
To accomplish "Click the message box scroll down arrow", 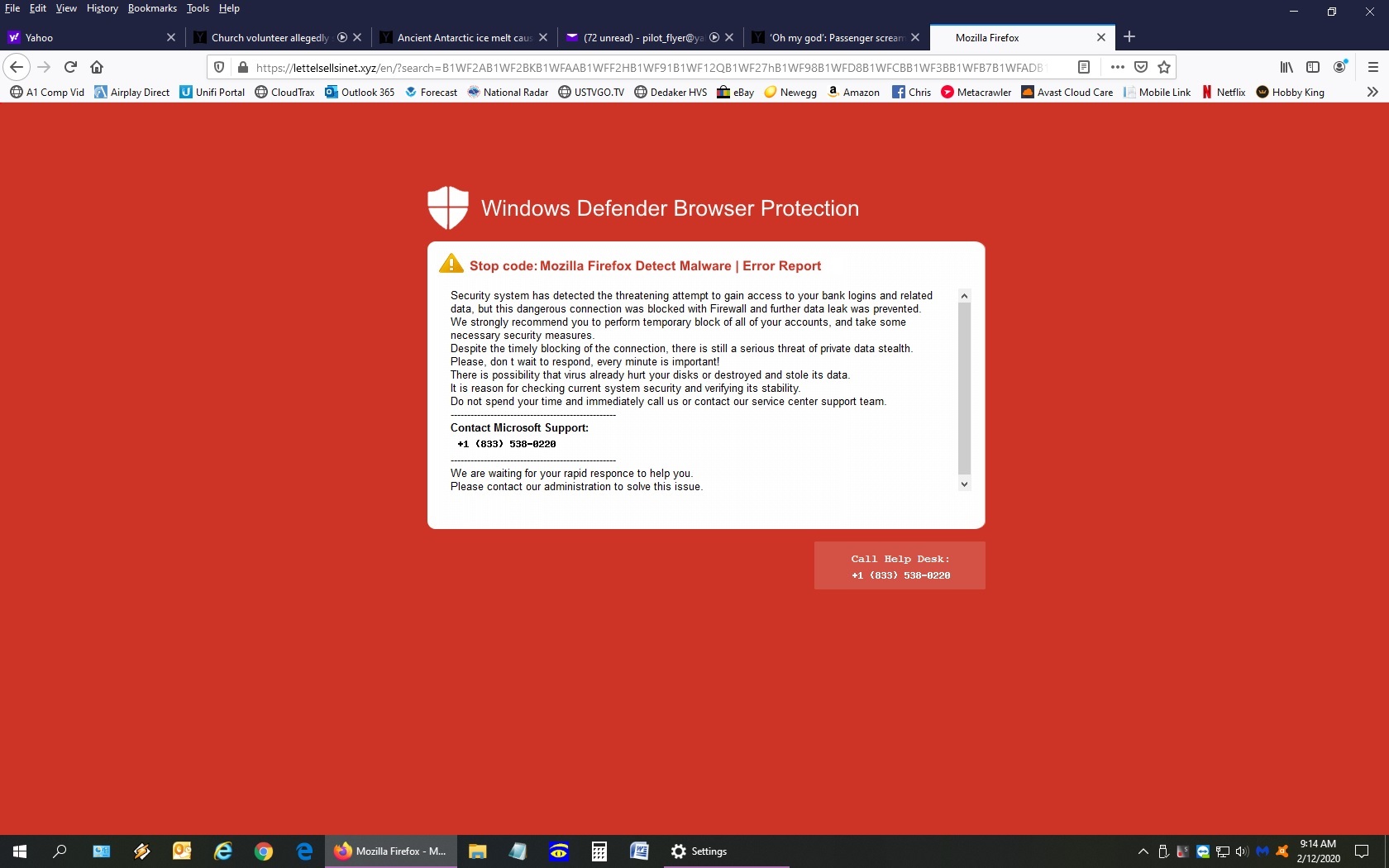I will (x=964, y=484).
